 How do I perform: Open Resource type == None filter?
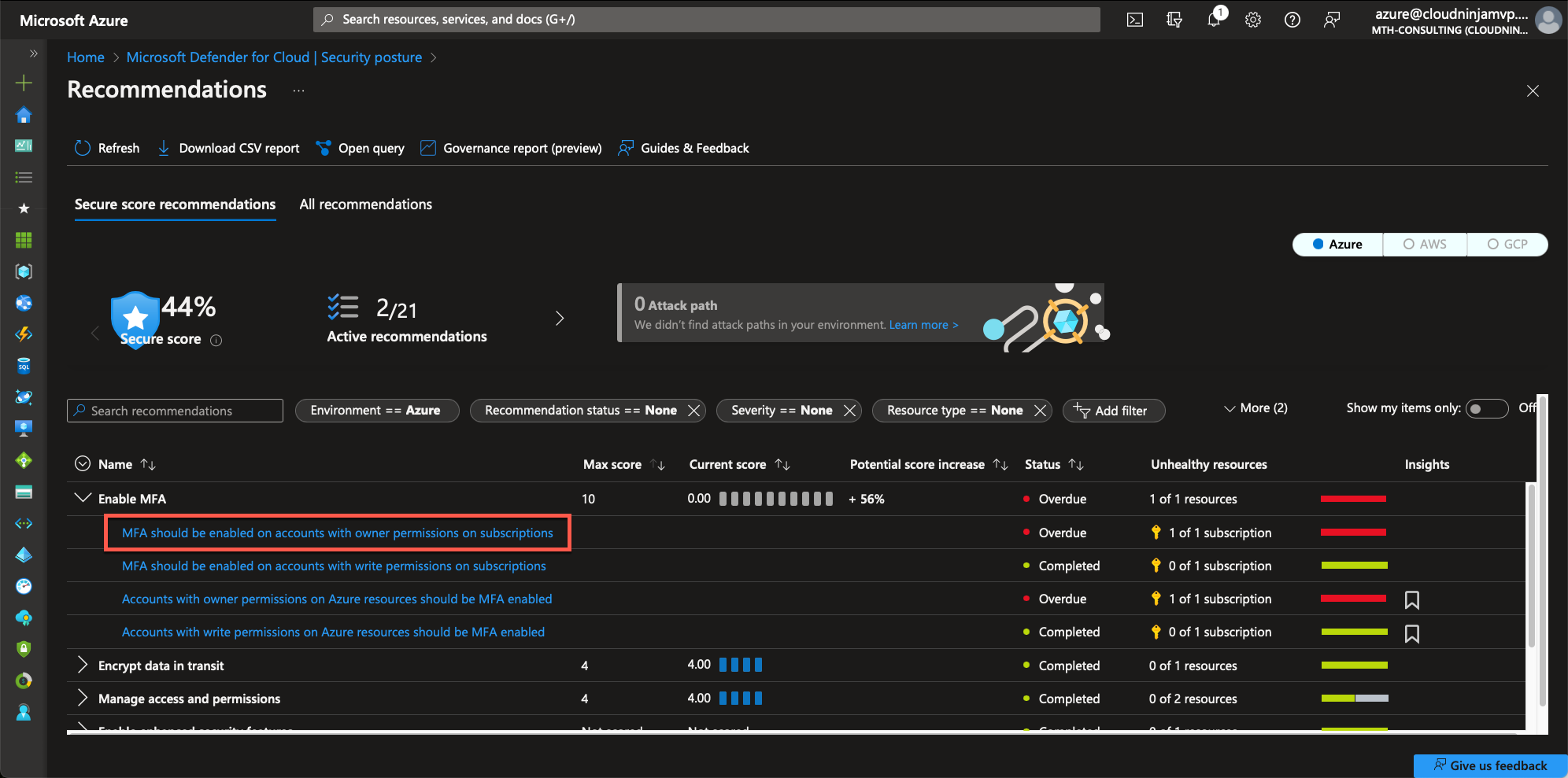click(x=955, y=411)
